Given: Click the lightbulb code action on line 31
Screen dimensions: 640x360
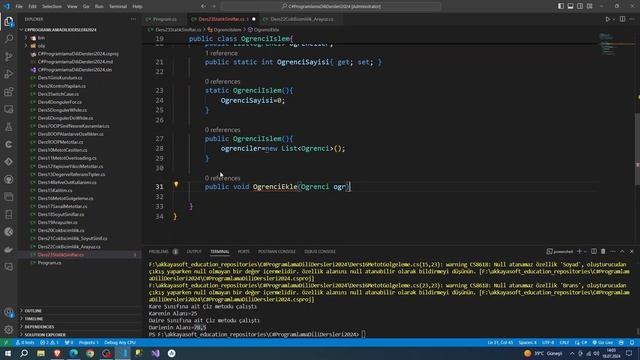Looking at the screenshot, I should [x=176, y=184].
